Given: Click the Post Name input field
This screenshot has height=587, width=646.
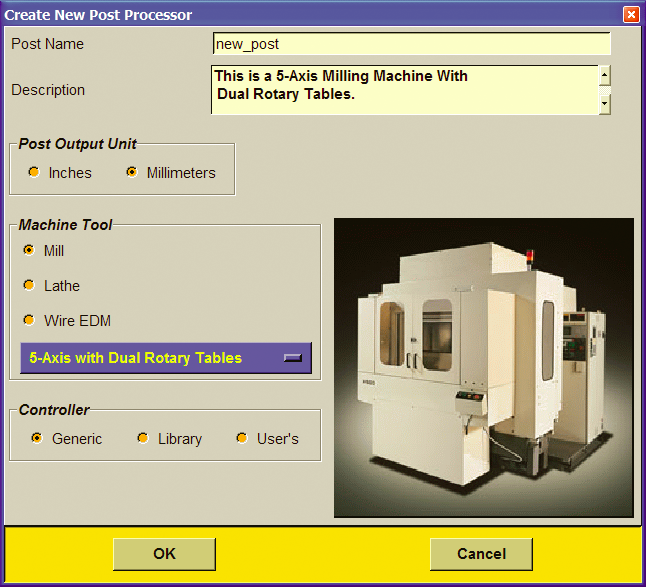Looking at the screenshot, I should [x=412, y=44].
